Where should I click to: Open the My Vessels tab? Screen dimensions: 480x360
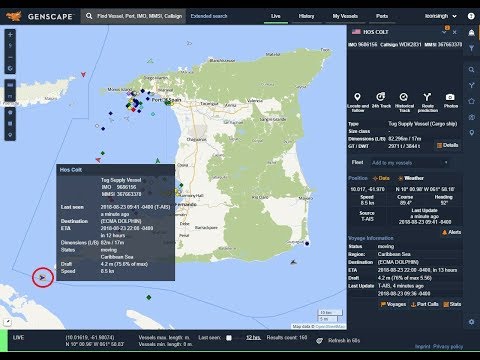(345, 16)
